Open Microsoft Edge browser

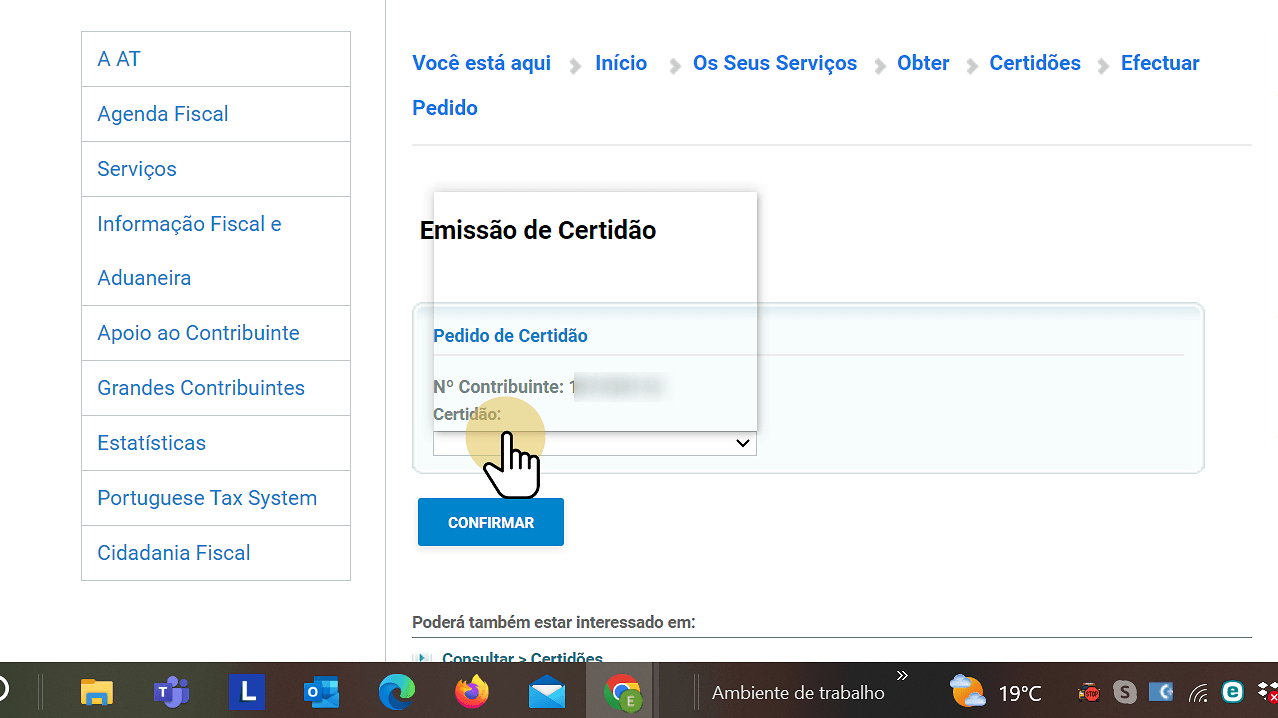(396, 692)
